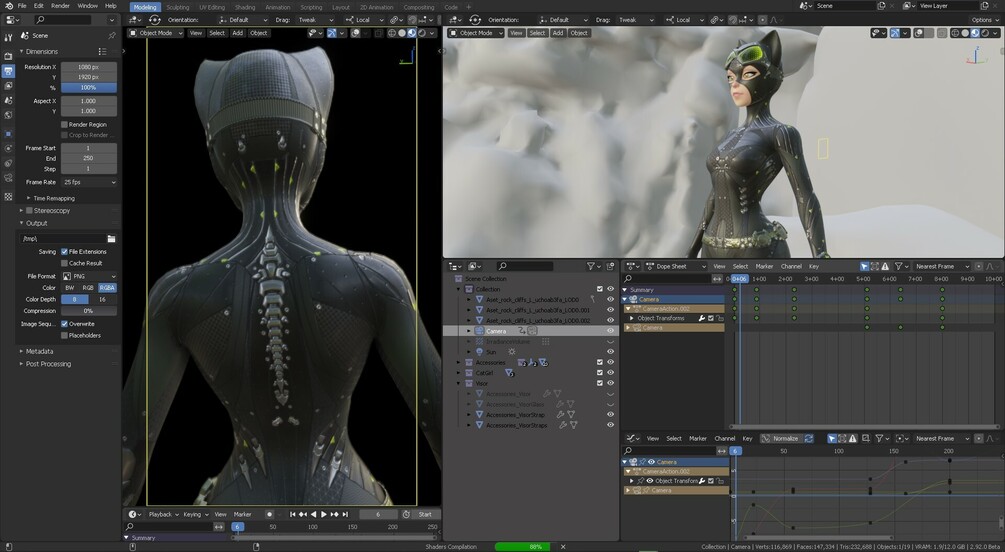Image resolution: width=1005 pixels, height=552 pixels.
Task: Uncheck File Extensions saving option
Action: point(64,251)
